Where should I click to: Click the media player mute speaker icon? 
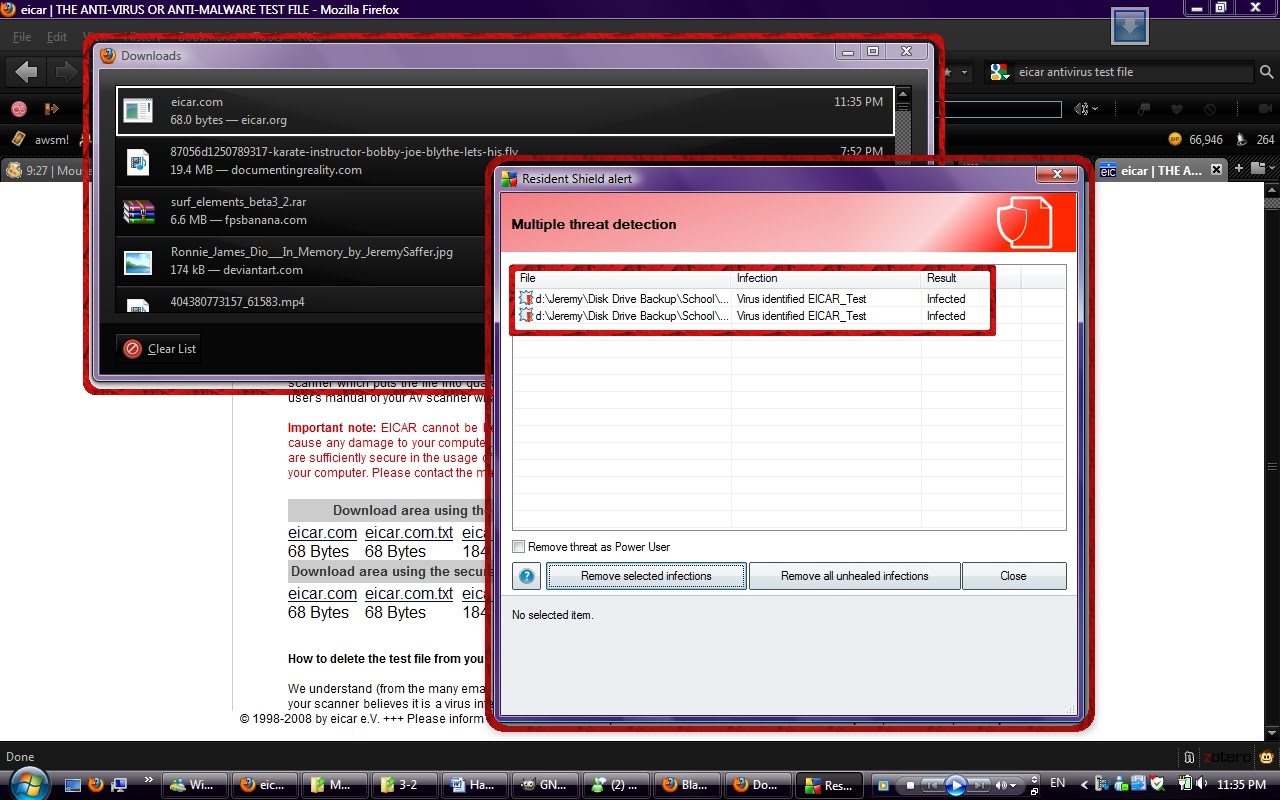pos(1002,785)
